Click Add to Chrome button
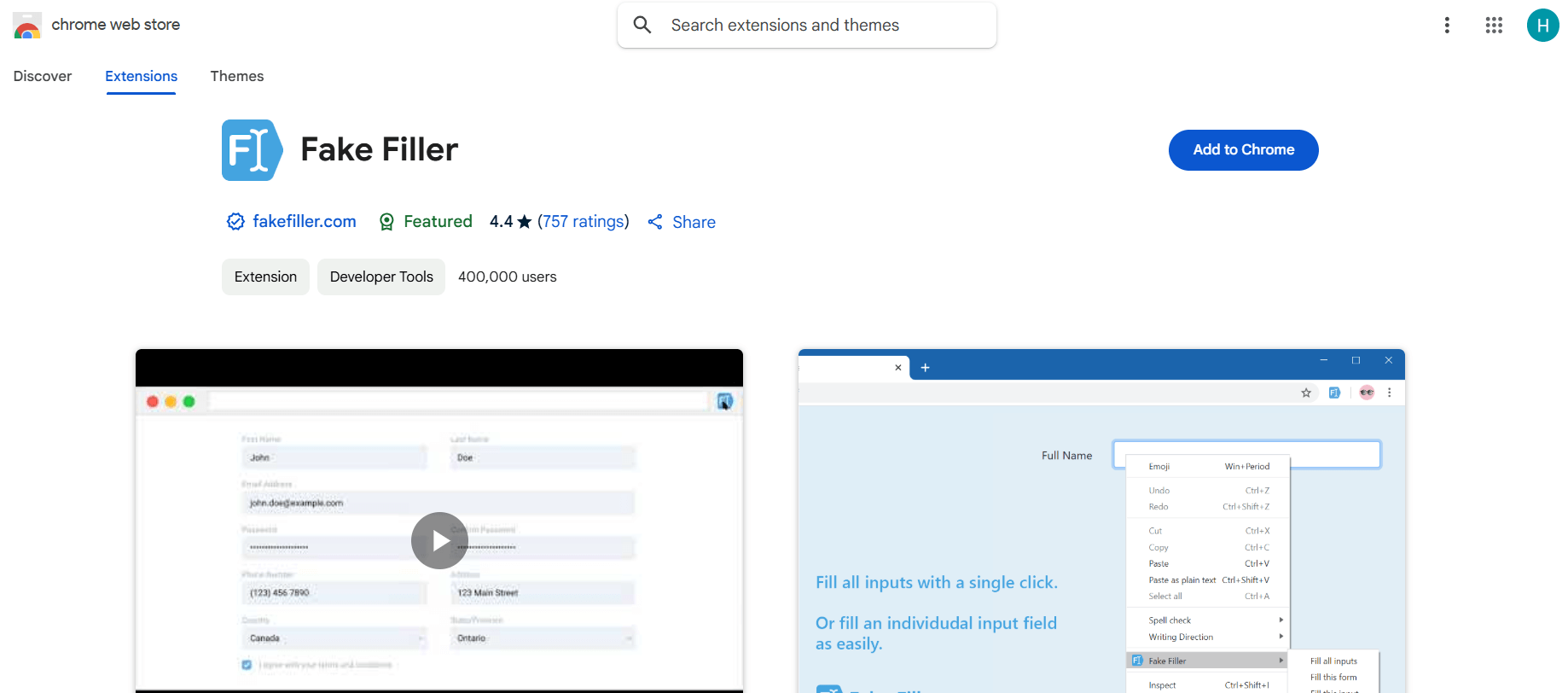The image size is (1568, 693). [1243, 150]
